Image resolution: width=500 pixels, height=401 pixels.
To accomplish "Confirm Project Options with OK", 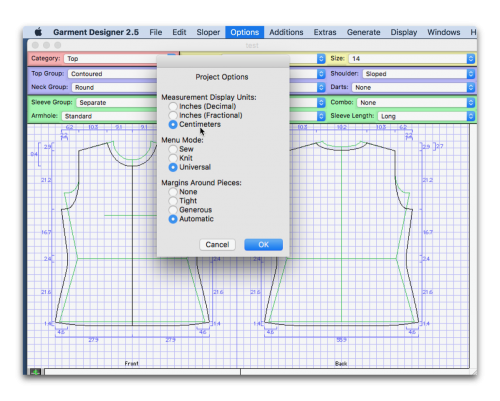I will 264,245.
